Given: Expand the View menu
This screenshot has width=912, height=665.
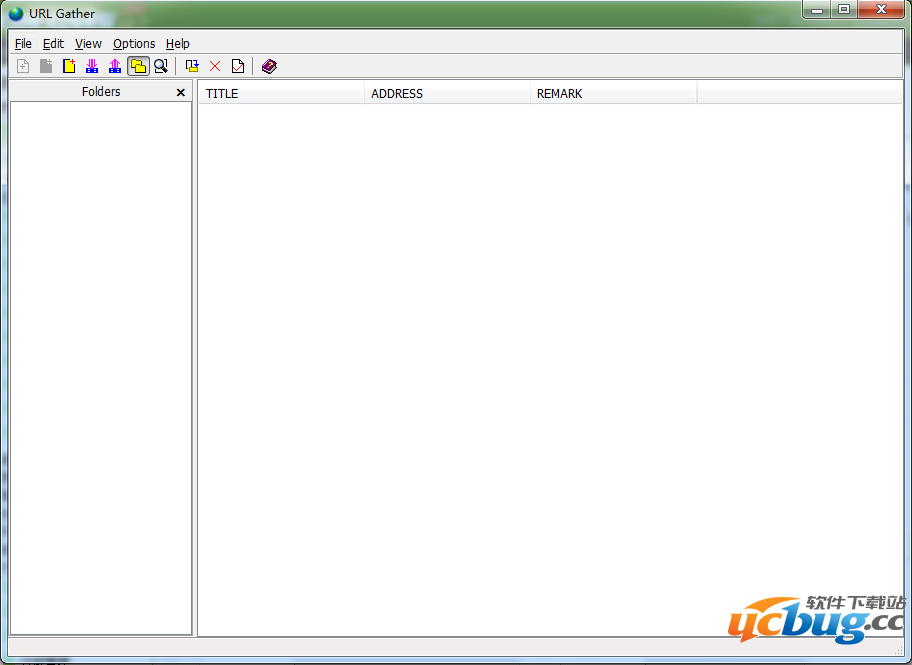Looking at the screenshot, I should click(88, 44).
